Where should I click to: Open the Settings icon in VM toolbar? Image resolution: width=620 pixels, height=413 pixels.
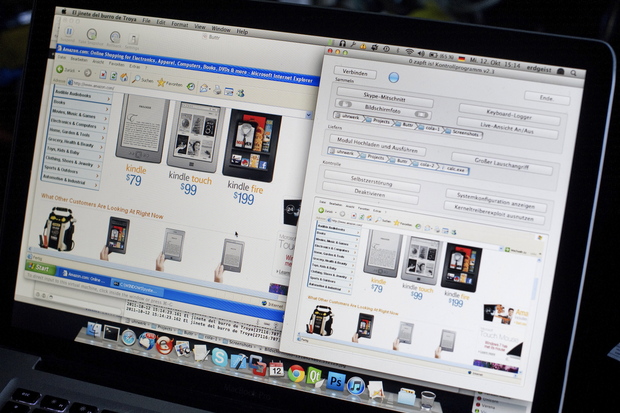133,39
